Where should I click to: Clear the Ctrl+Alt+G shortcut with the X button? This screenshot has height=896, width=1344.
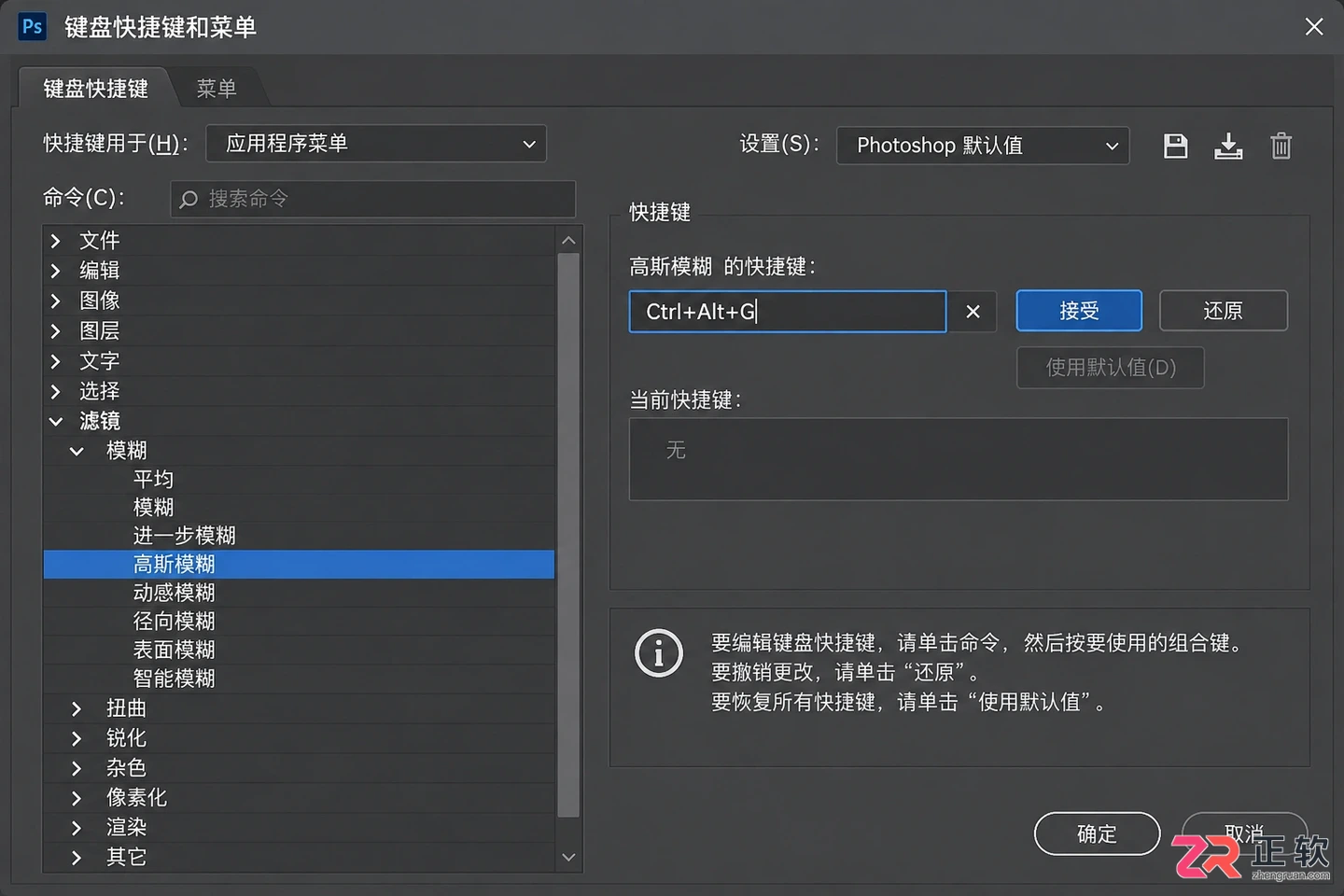coord(973,312)
